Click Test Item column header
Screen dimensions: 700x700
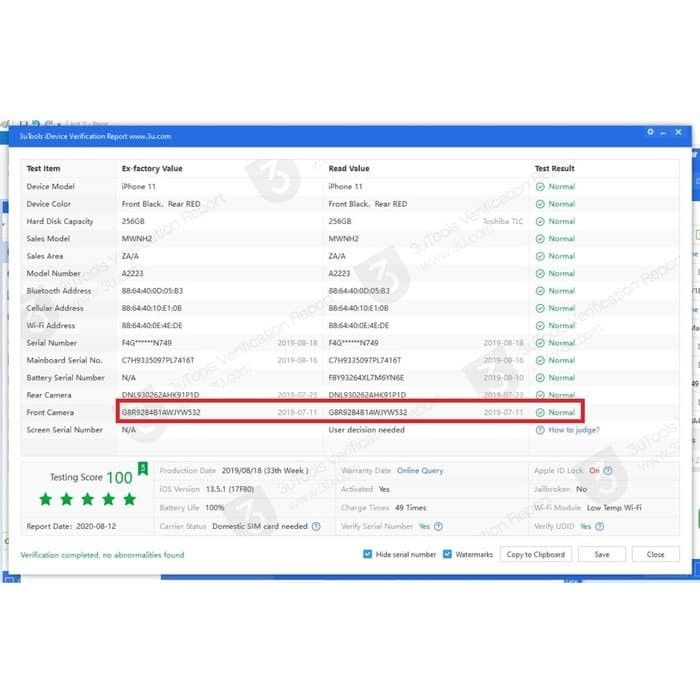click(43, 169)
